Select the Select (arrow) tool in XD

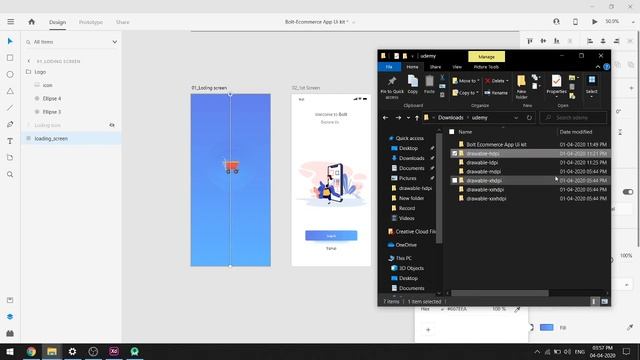coord(10,41)
